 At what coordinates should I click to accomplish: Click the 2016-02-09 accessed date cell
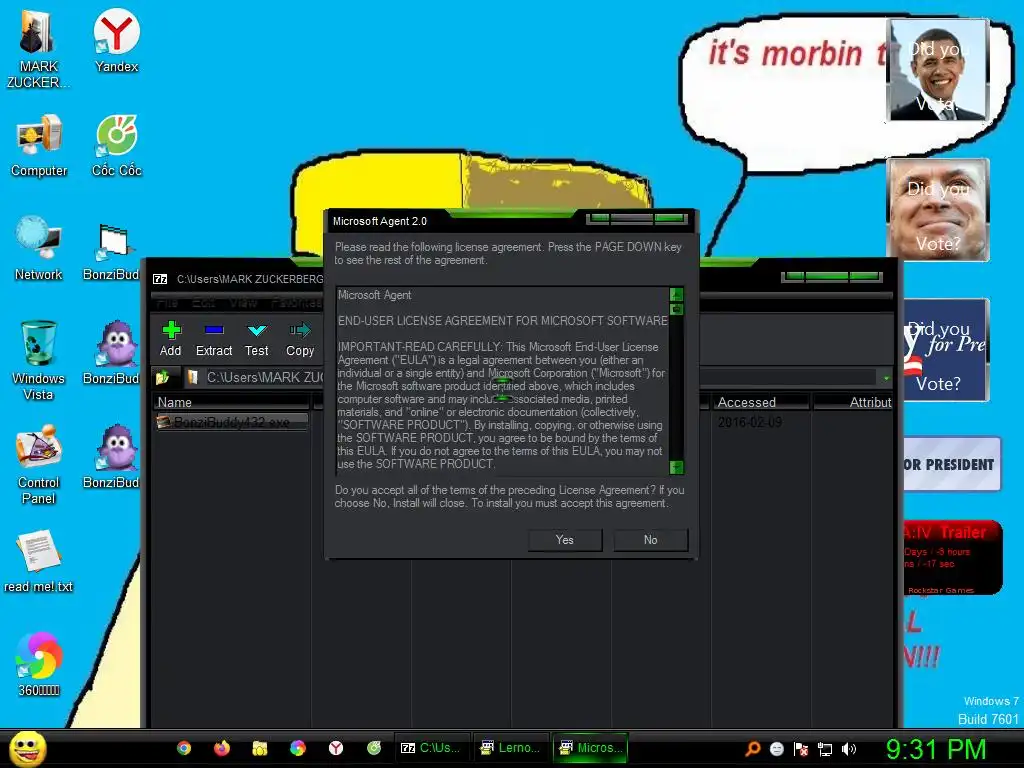tap(750, 423)
